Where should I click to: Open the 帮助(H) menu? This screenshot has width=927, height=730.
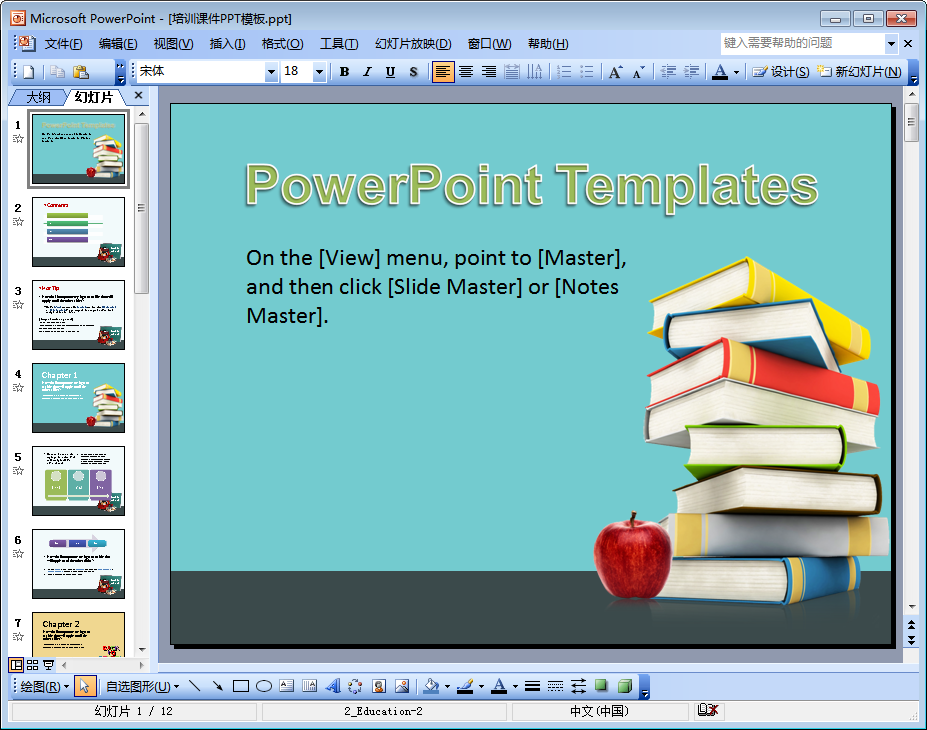pyautogui.click(x=548, y=44)
